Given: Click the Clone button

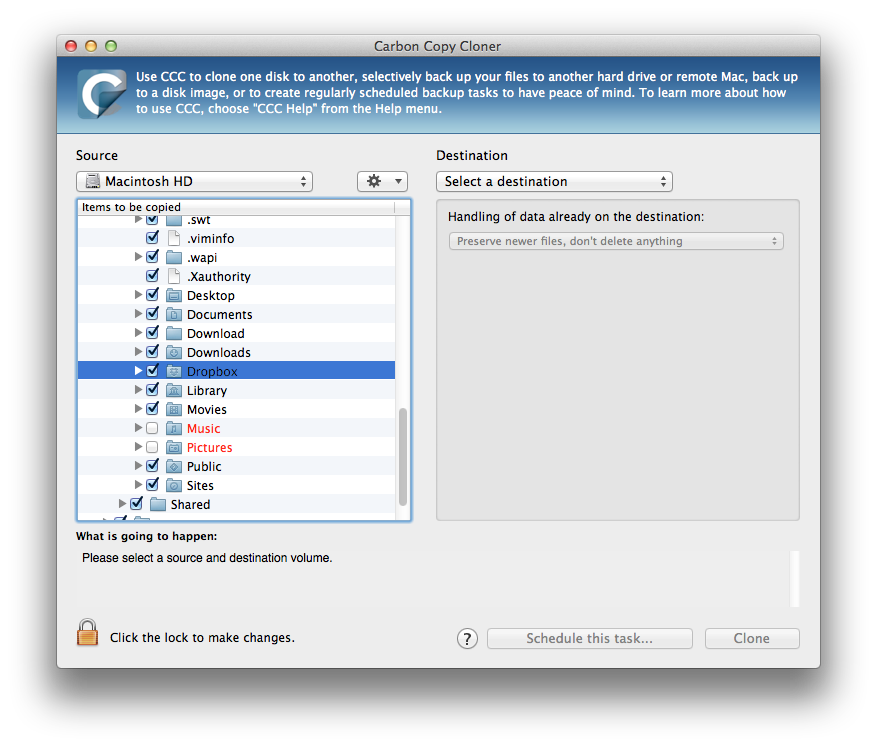Looking at the screenshot, I should (x=752, y=639).
